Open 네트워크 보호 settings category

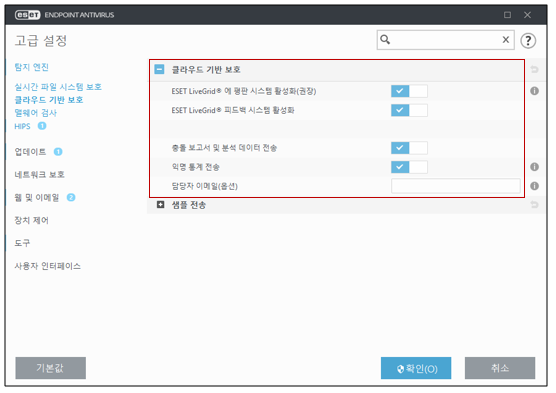click(39, 175)
